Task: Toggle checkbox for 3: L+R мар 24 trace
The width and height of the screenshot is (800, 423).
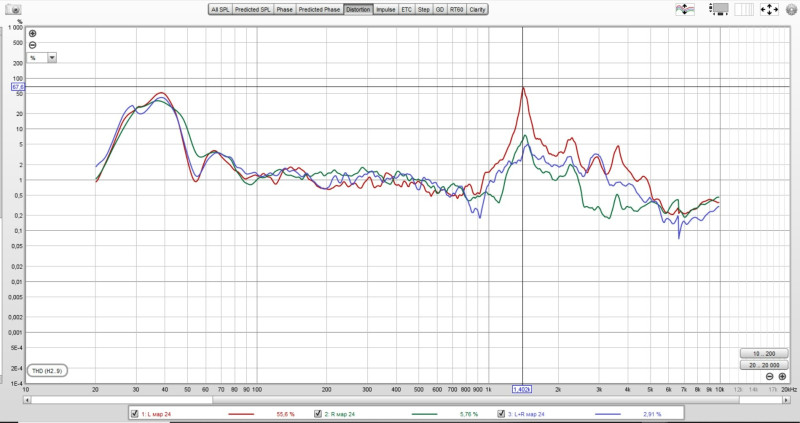Action: [501, 414]
